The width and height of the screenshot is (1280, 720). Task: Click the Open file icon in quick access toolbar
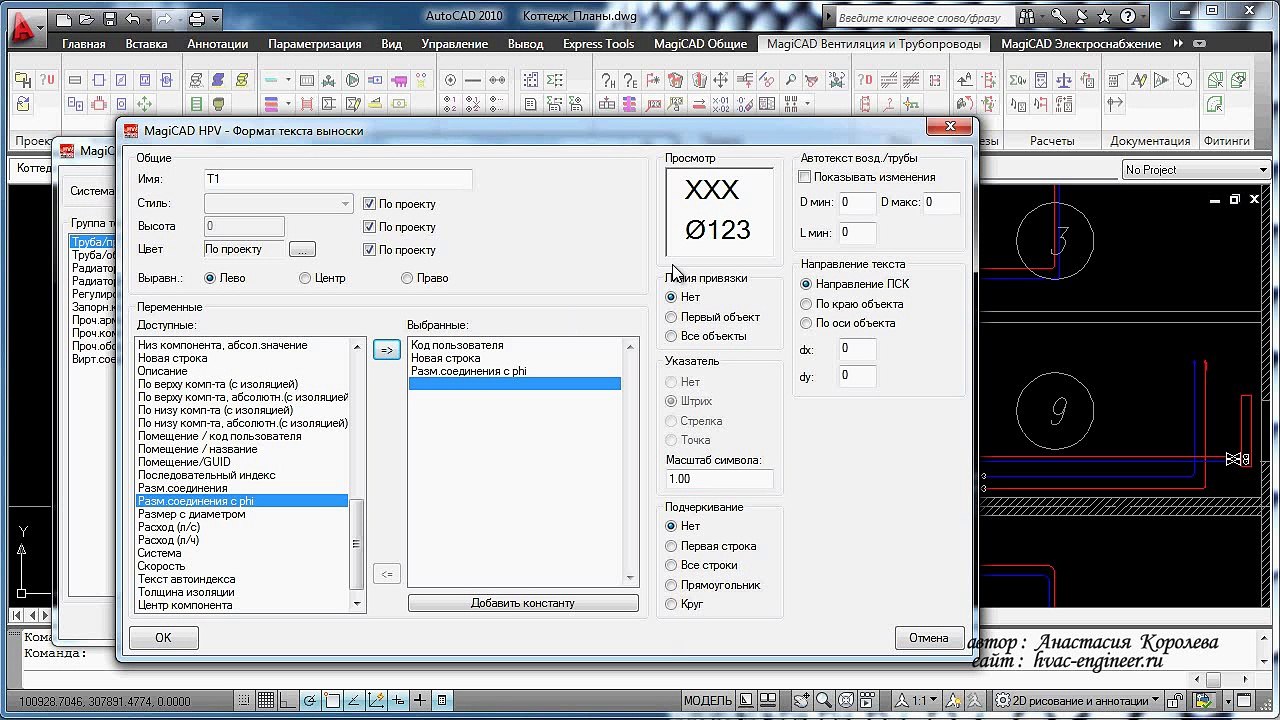pos(87,19)
